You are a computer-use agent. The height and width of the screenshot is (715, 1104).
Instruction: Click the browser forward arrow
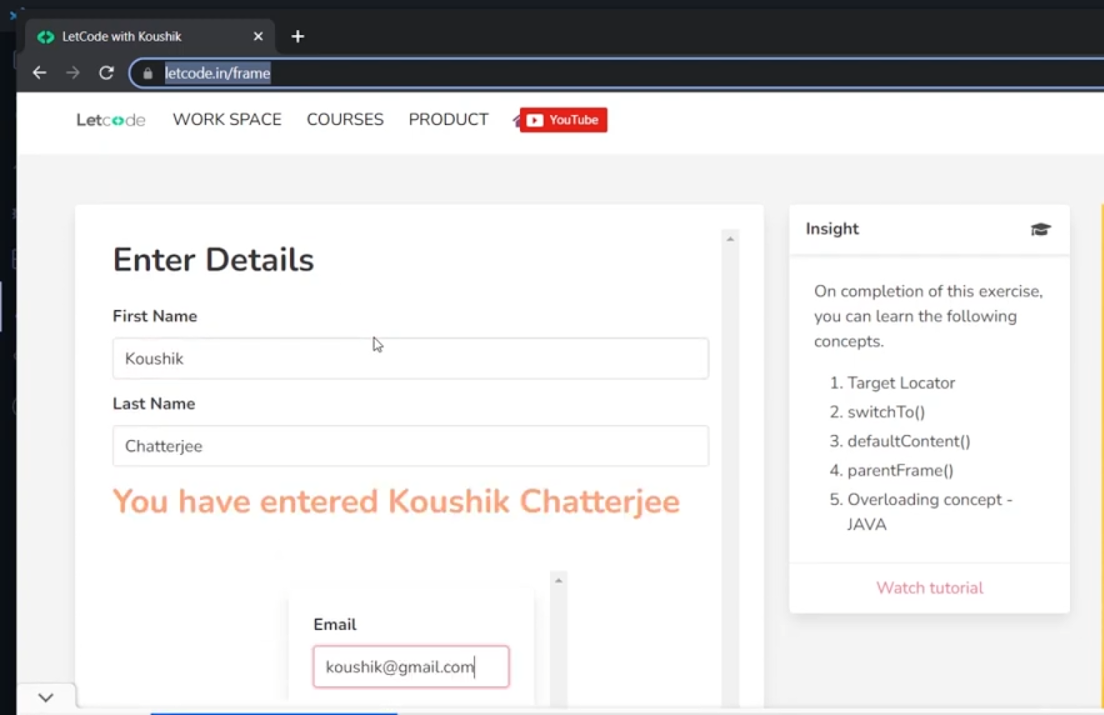(72, 73)
